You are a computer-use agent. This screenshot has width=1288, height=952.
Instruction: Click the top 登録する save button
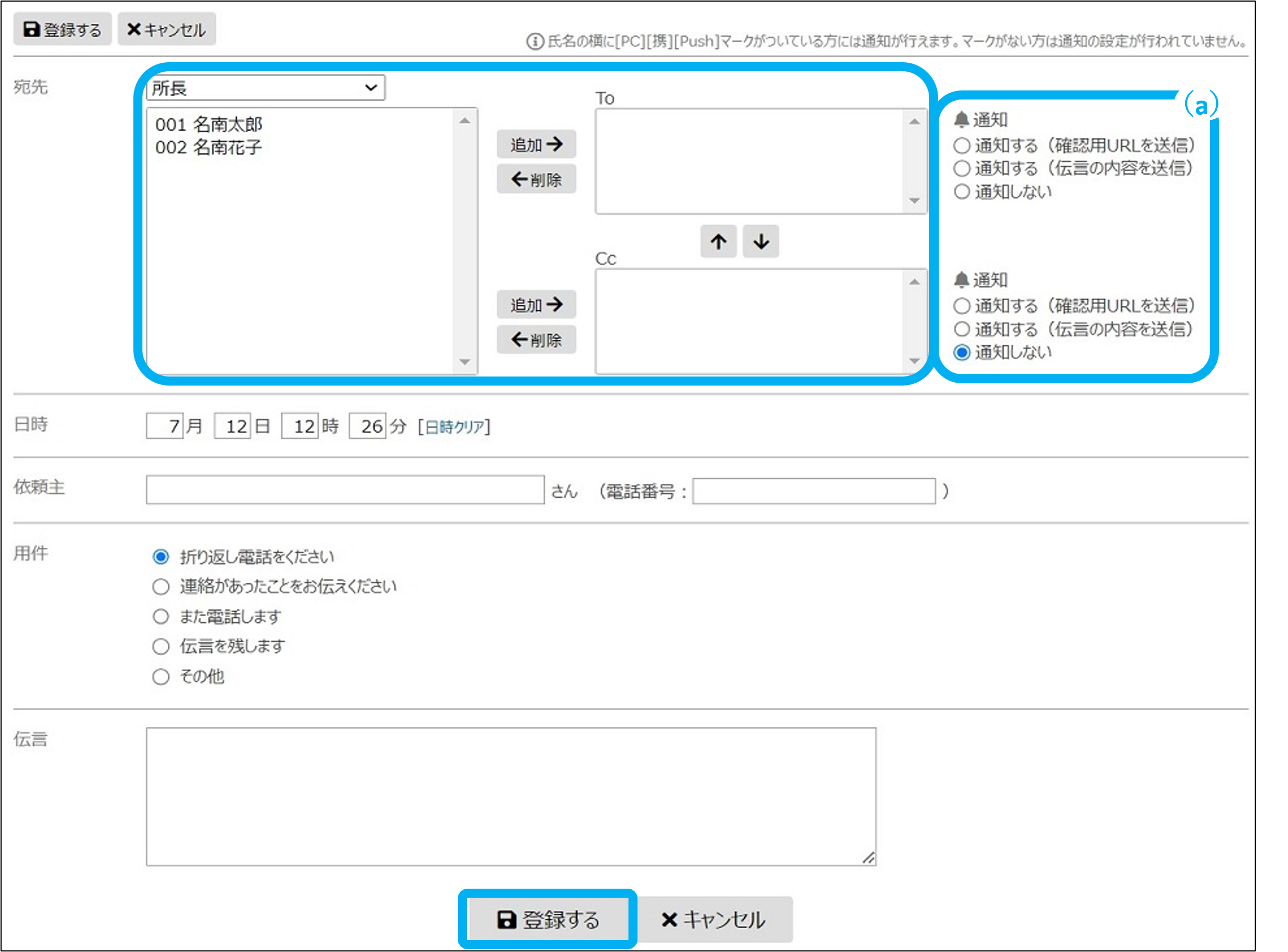click(x=62, y=29)
